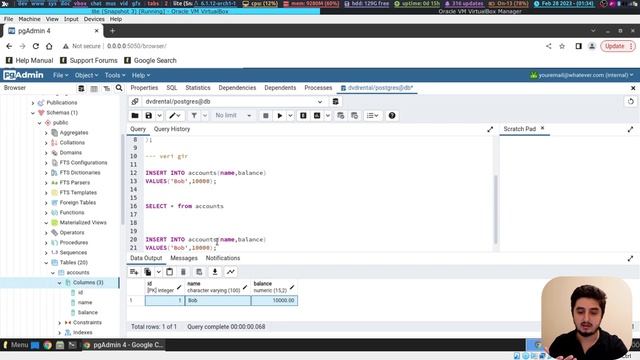This screenshot has height=360, width=640.
Task: Collapse the Tables (20) node
Action: click(x=46, y=263)
